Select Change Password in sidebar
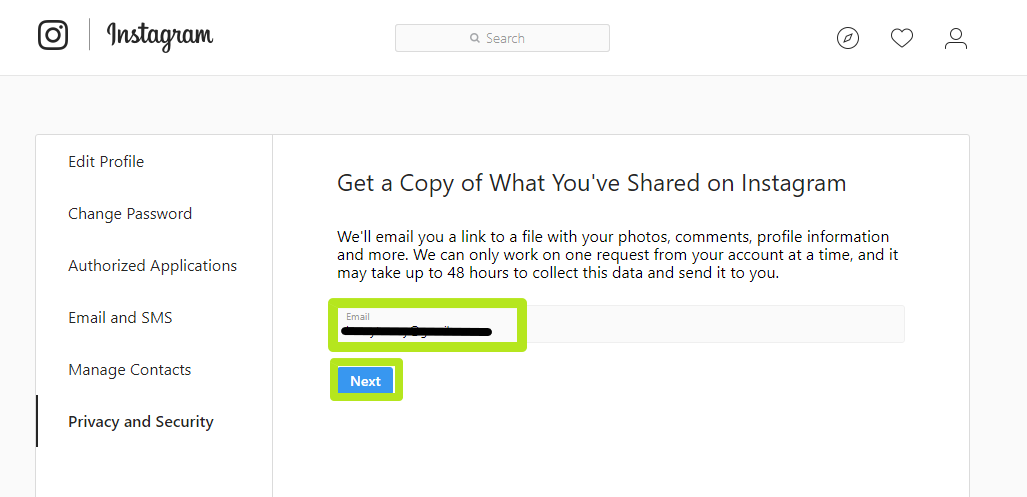Image resolution: width=1027 pixels, height=497 pixels. [130, 214]
